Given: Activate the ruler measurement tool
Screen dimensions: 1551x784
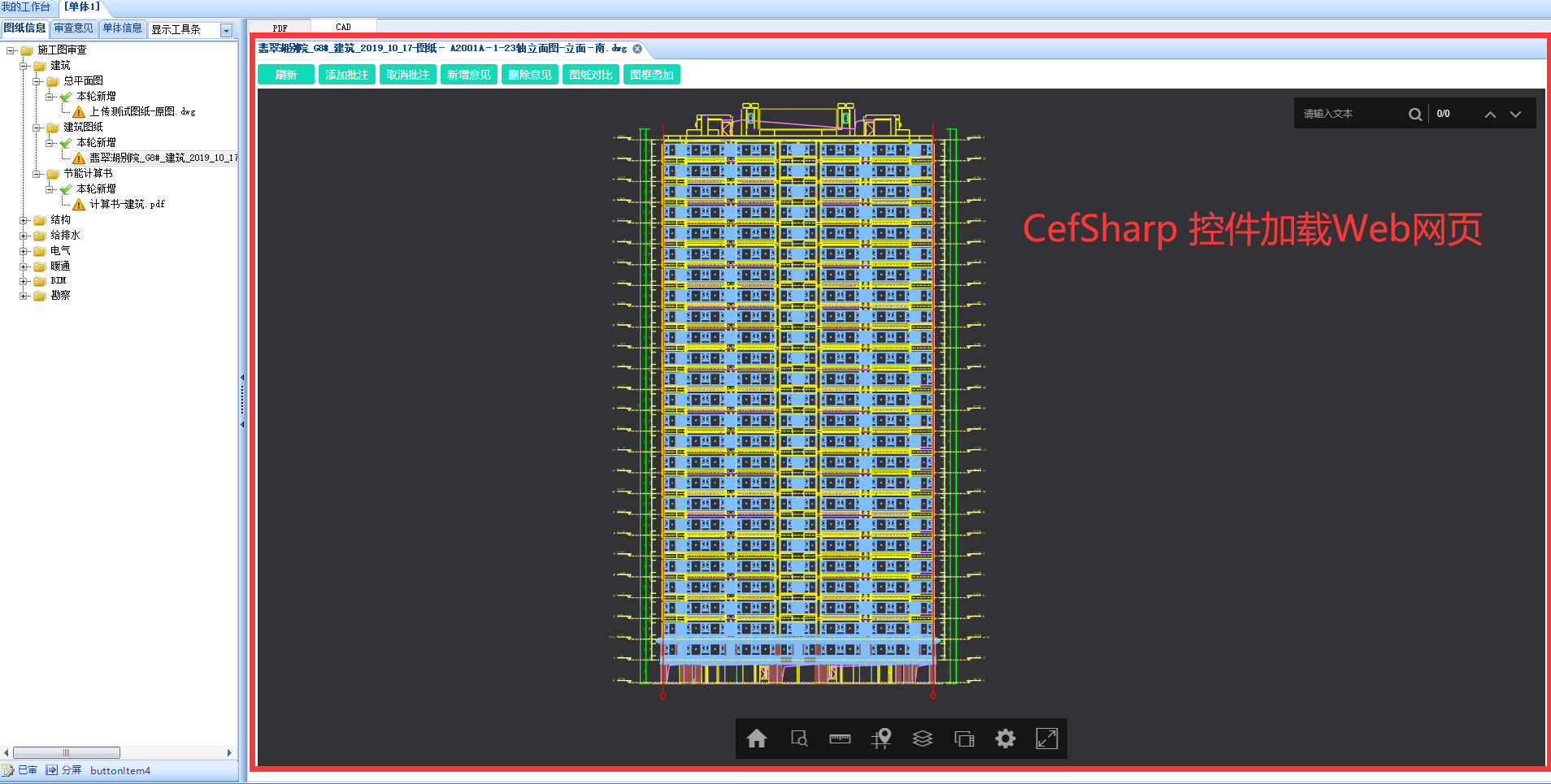Looking at the screenshot, I should pos(840,739).
